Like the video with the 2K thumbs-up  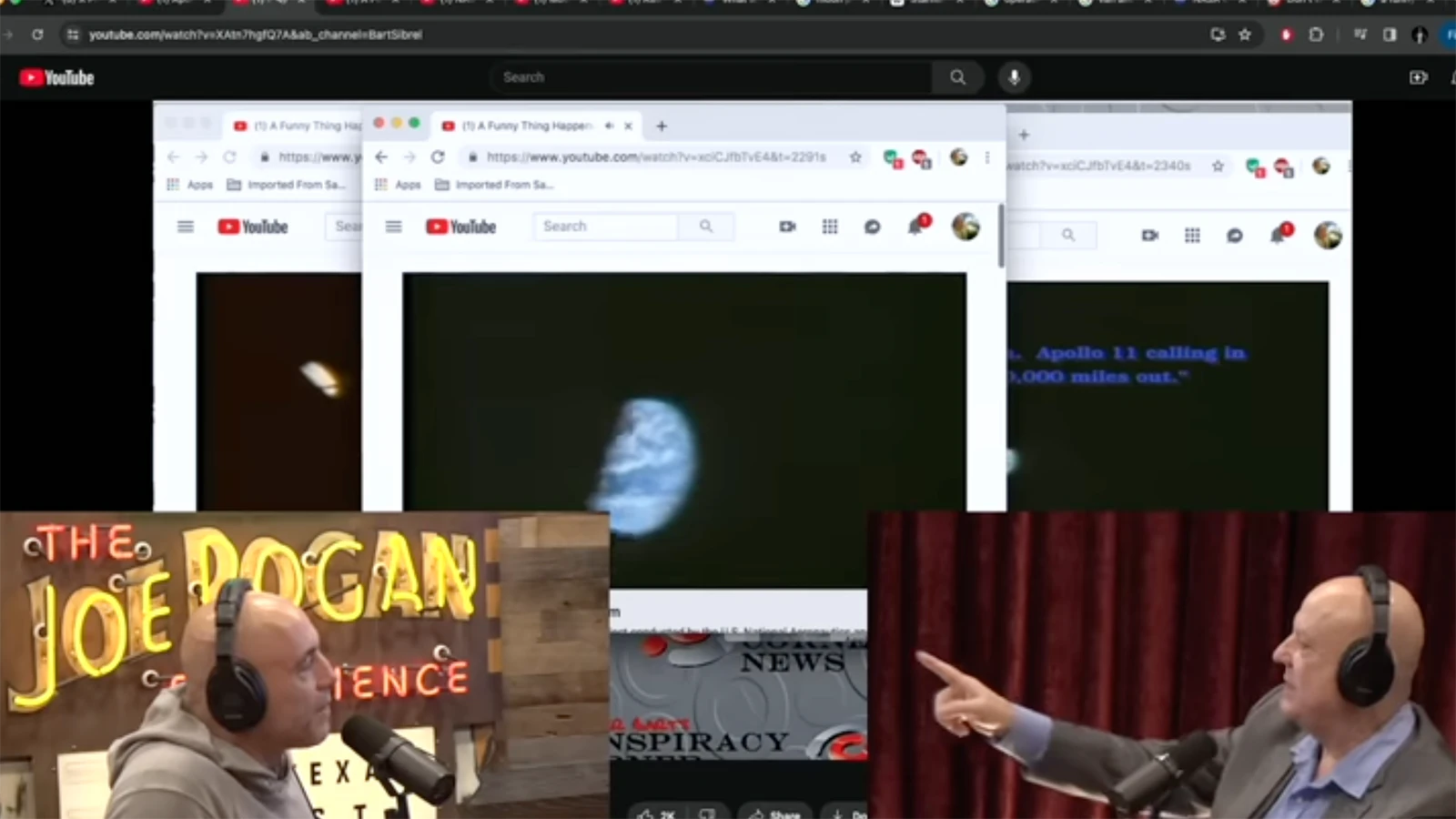[x=657, y=813]
